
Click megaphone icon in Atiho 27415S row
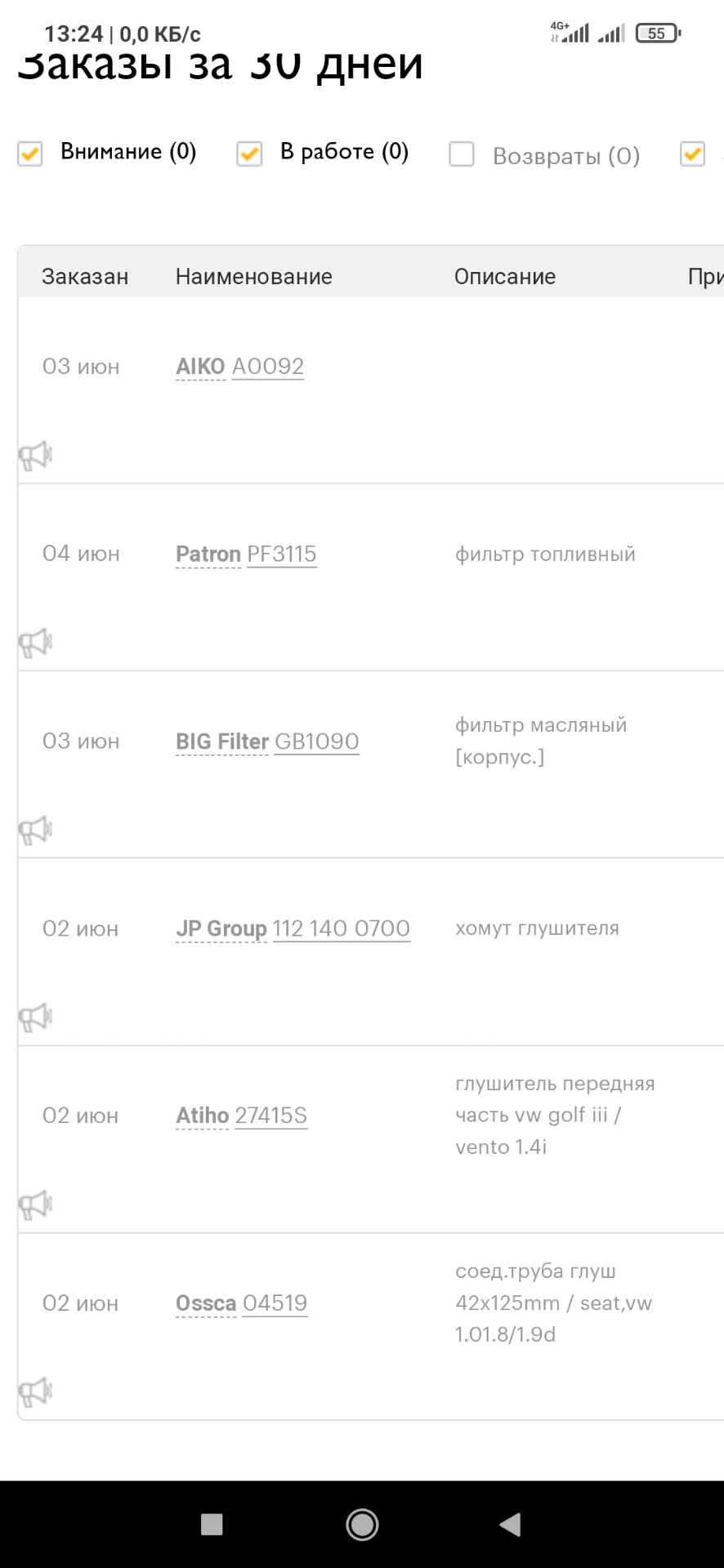pos(35,1205)
